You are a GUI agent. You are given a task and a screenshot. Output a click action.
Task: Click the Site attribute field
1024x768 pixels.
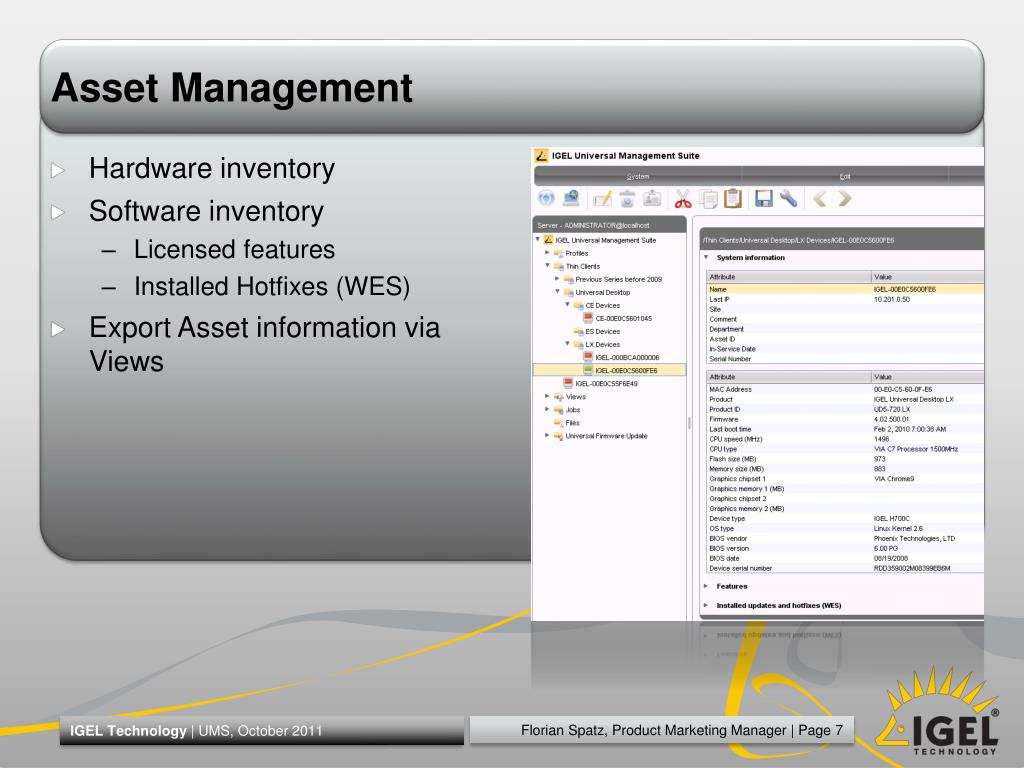[x=845, y=310]
